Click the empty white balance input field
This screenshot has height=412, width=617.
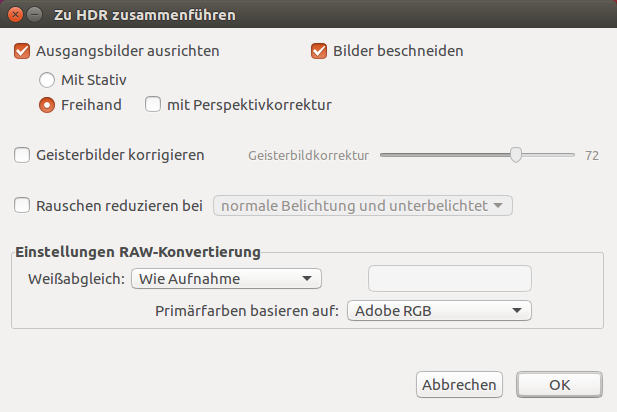(450, 278)
